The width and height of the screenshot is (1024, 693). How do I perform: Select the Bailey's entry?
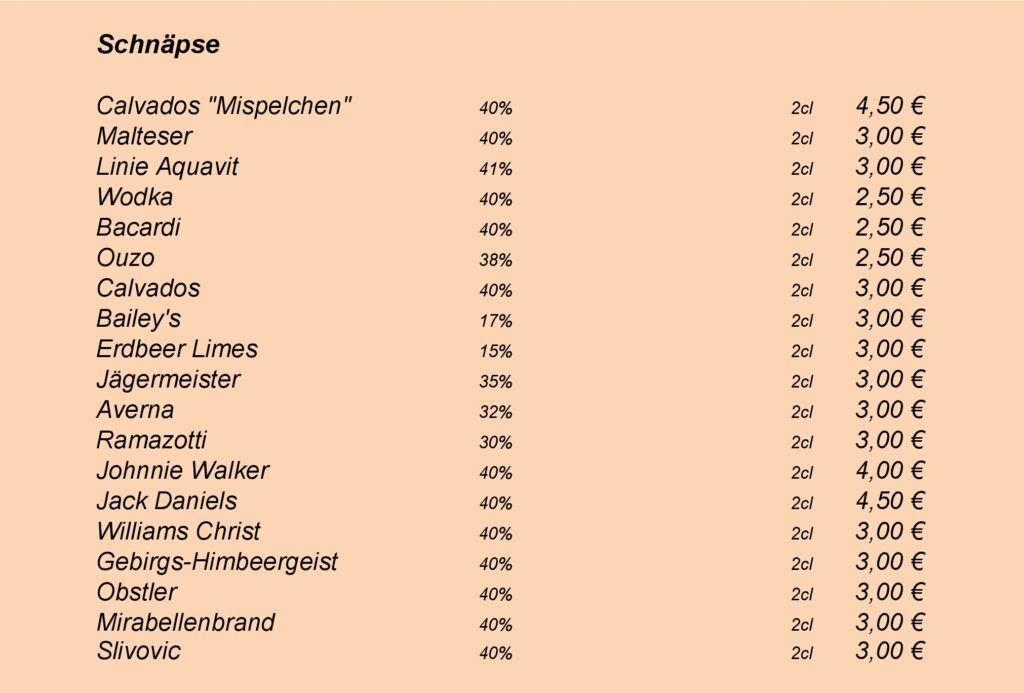(x=138, y=319)
